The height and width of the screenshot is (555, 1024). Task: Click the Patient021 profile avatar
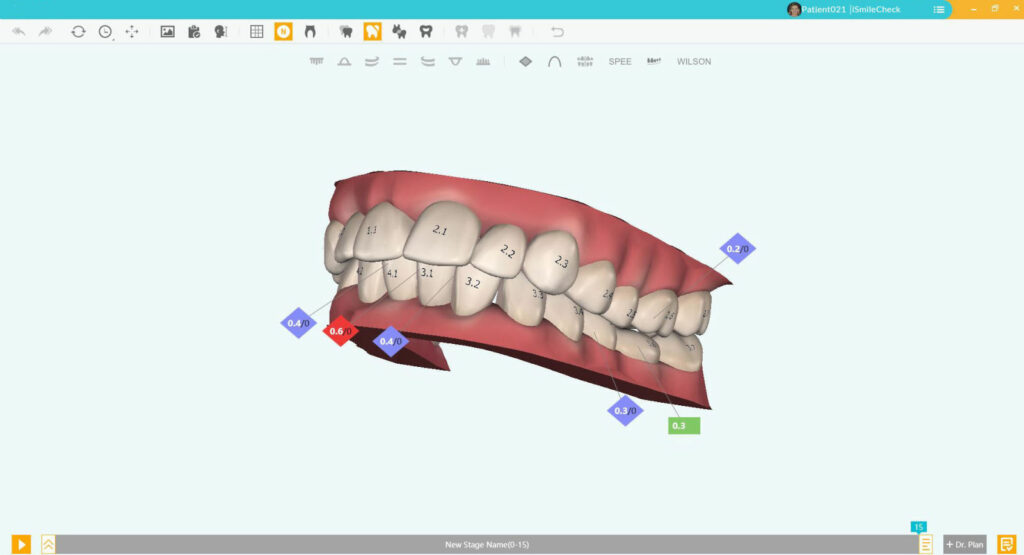tap(794, 9)
